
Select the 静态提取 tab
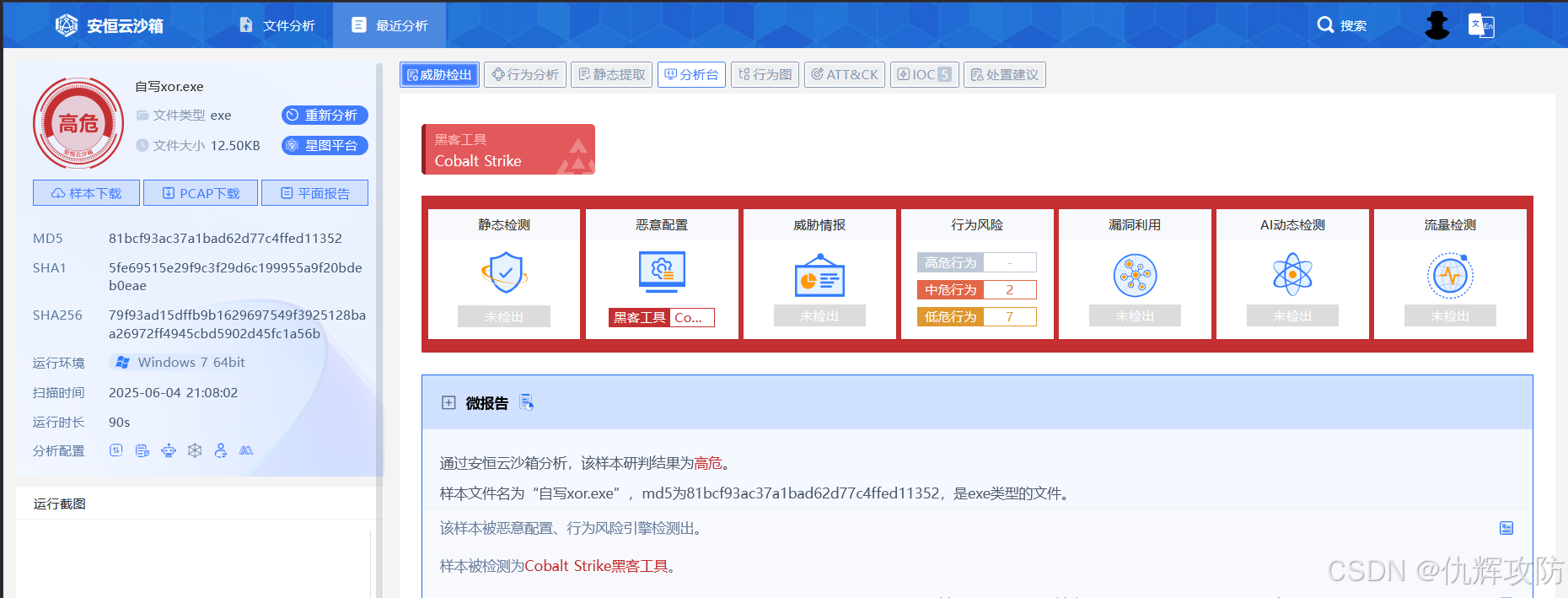tap(611, 74)
